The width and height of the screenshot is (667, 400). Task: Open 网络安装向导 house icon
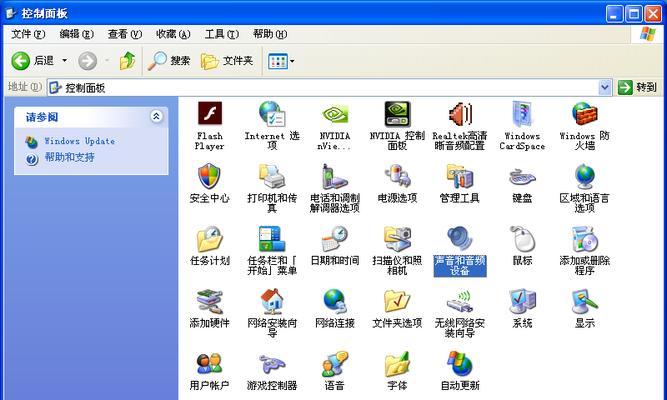click(x=272, y=301)
